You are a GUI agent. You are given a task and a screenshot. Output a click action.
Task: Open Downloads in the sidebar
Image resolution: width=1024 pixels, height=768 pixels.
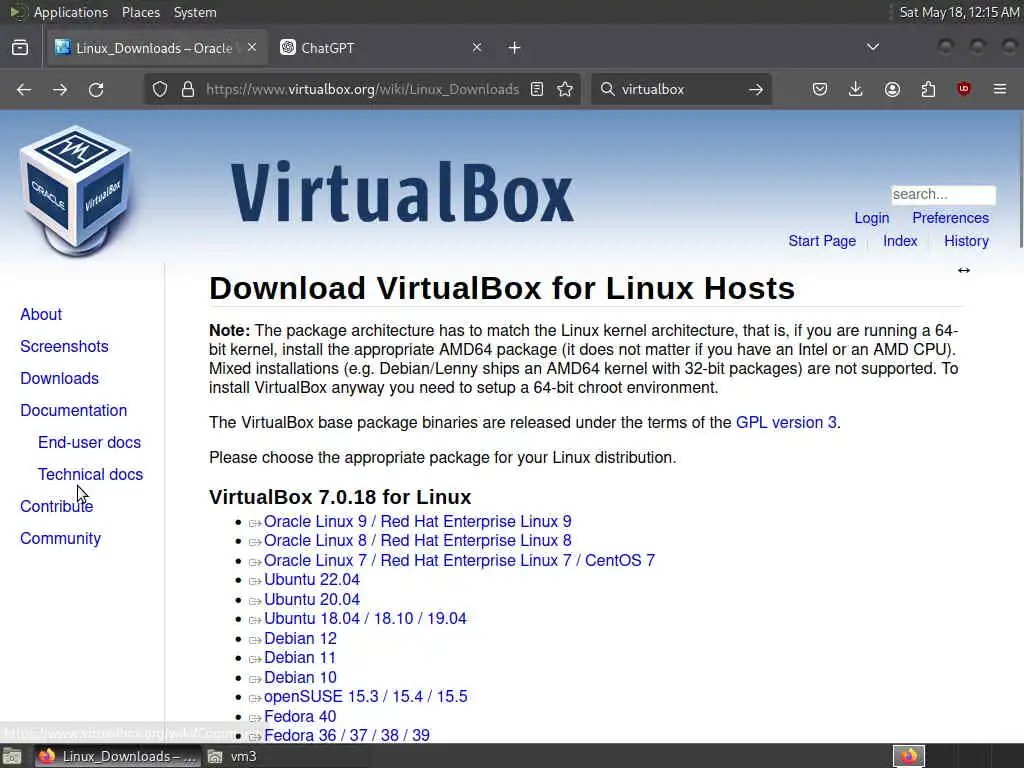click(x=59, y=378)
